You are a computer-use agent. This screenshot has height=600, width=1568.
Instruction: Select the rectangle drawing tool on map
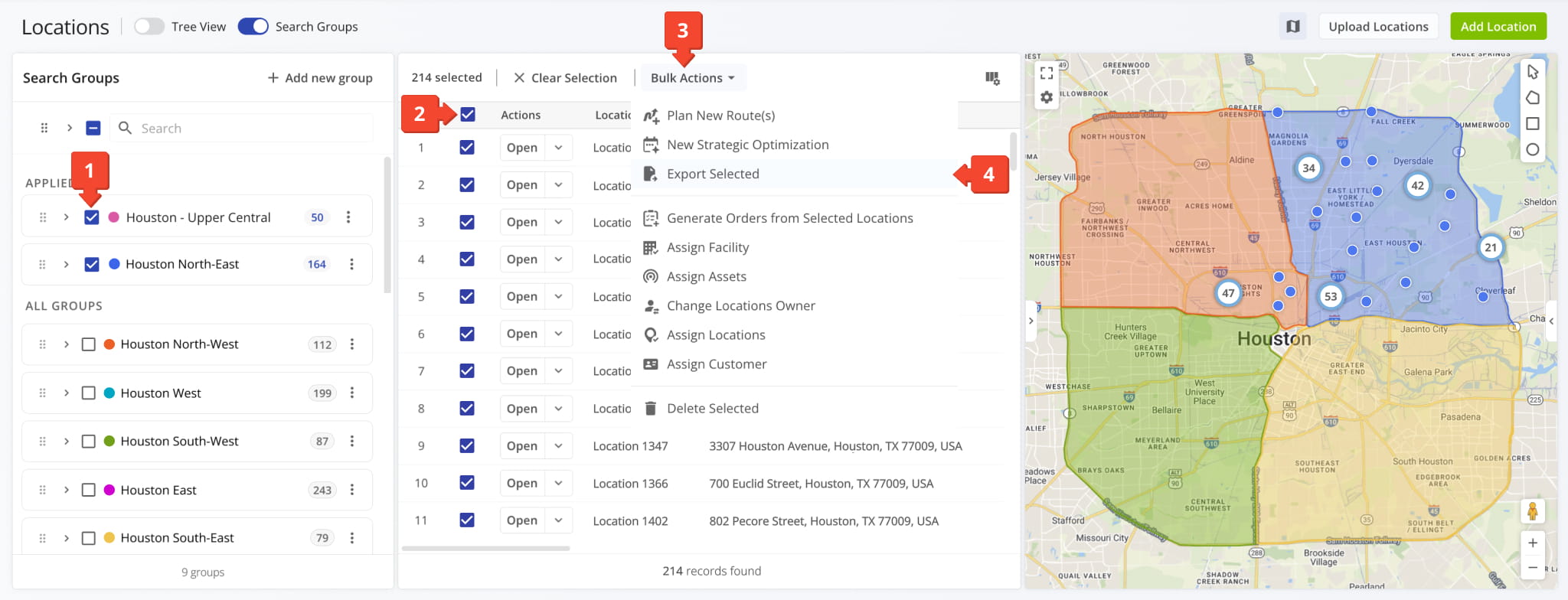[1533, 124]
